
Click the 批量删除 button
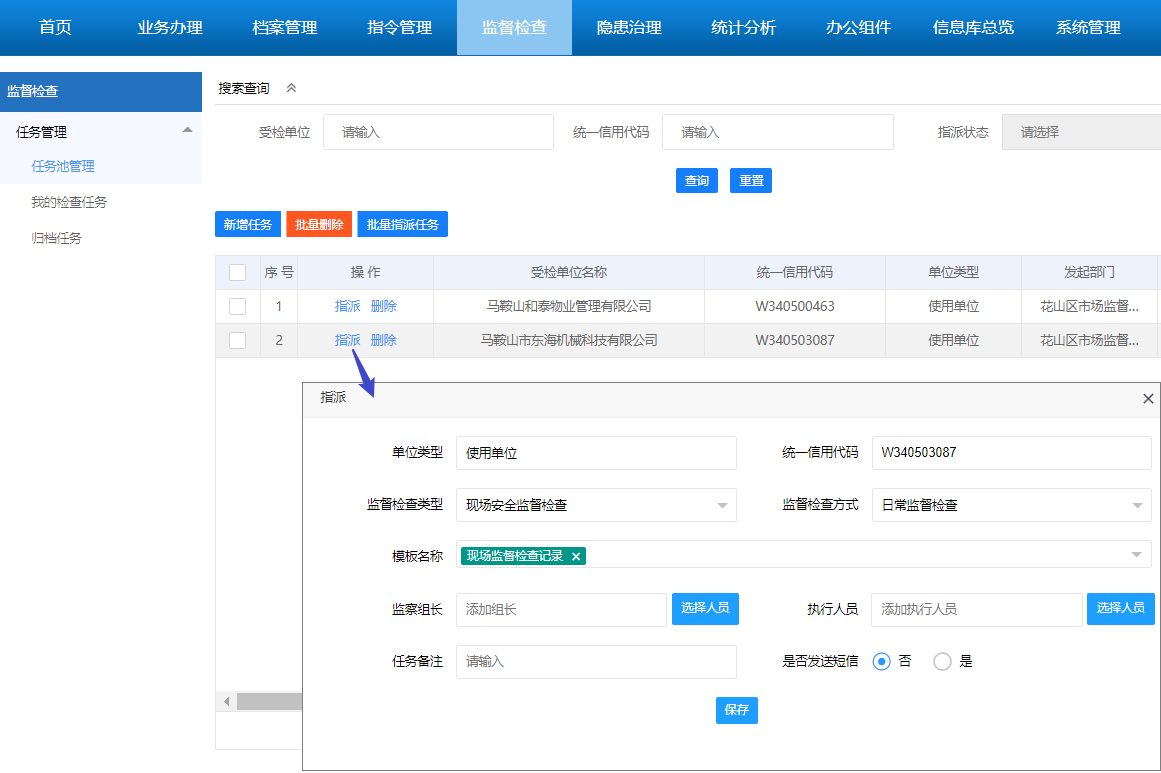click(x=319, y=224)
